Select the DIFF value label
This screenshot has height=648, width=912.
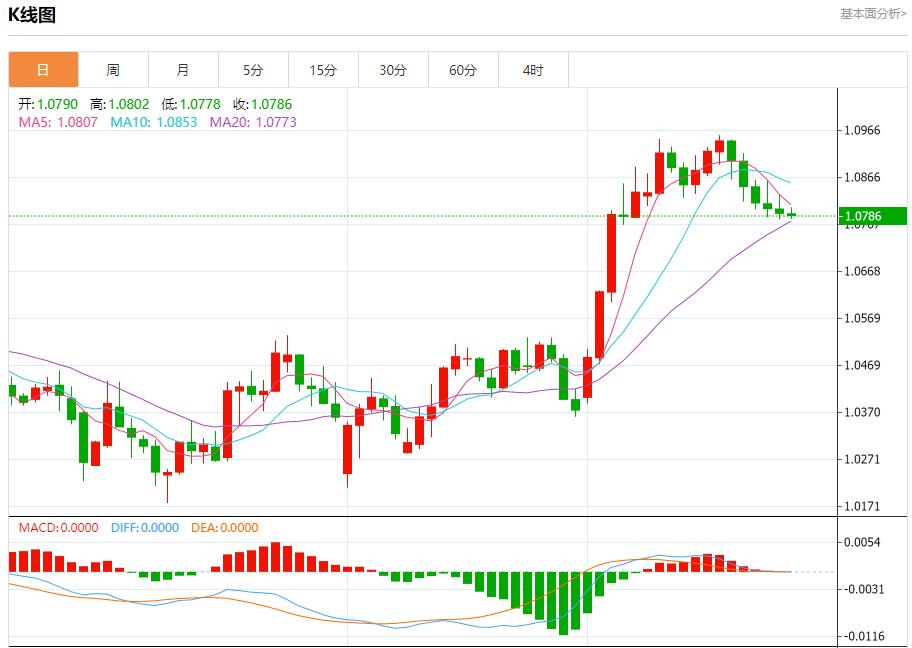click(145, 527)
